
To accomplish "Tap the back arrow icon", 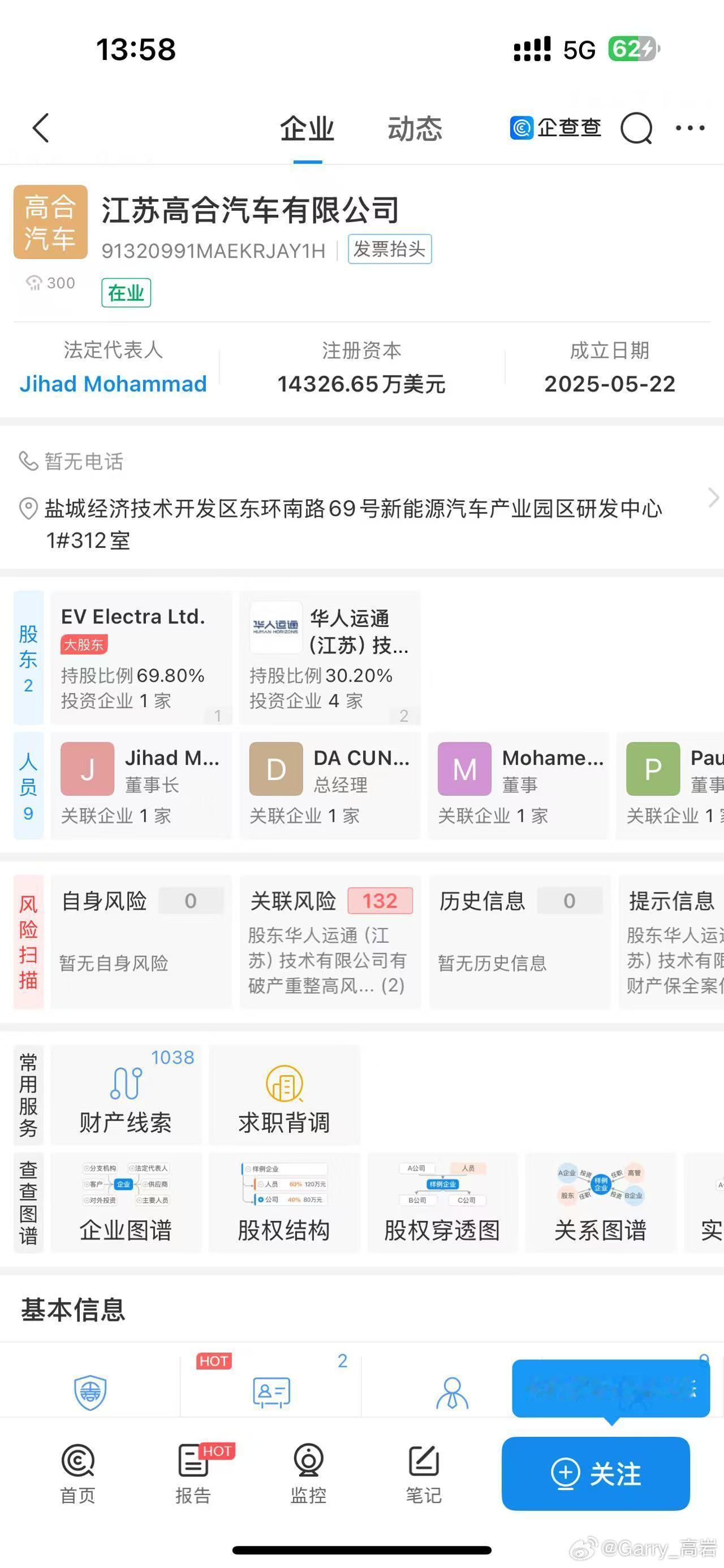I will click(41, 128).
